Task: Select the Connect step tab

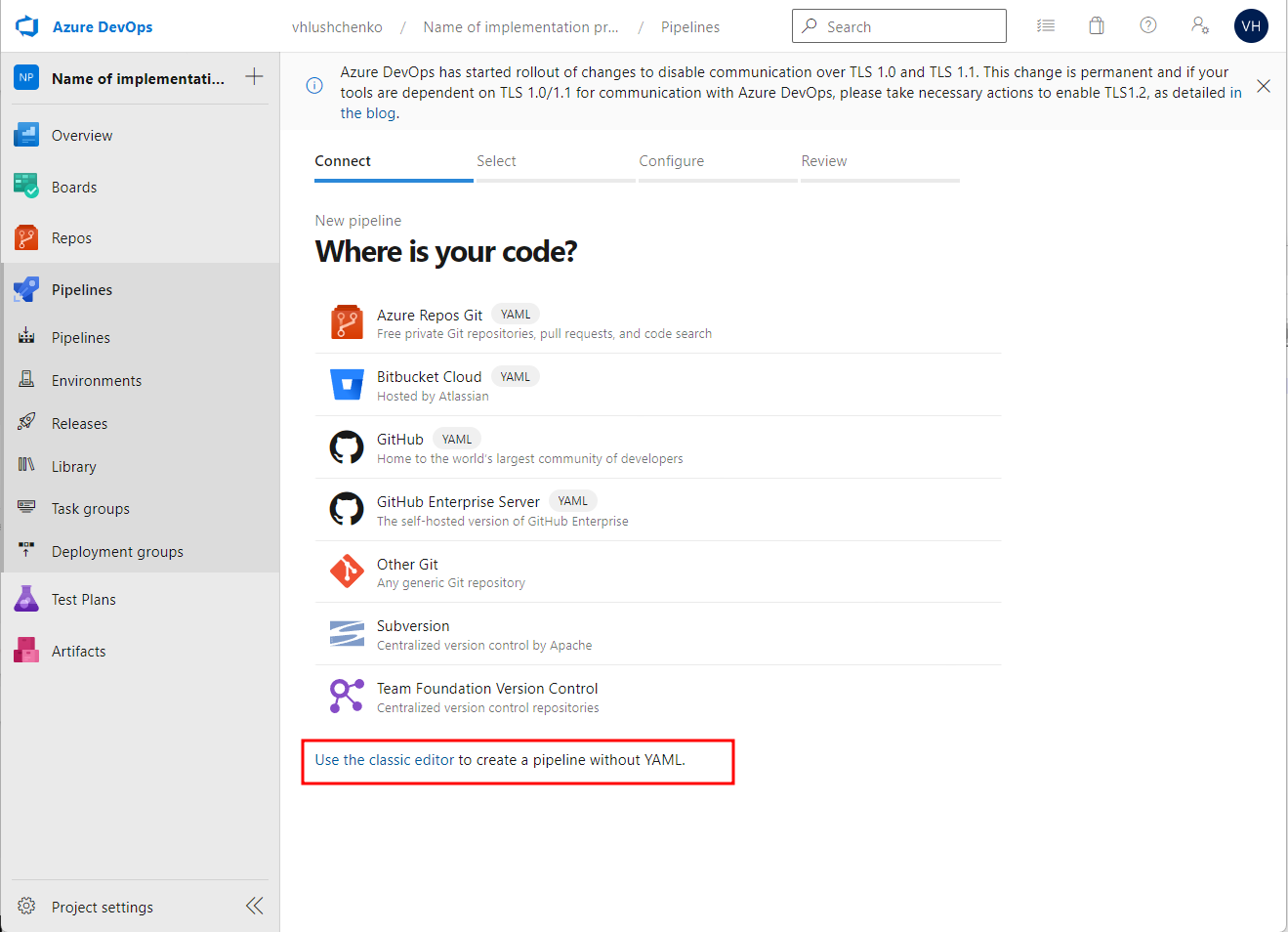Action: pos(343,161)
